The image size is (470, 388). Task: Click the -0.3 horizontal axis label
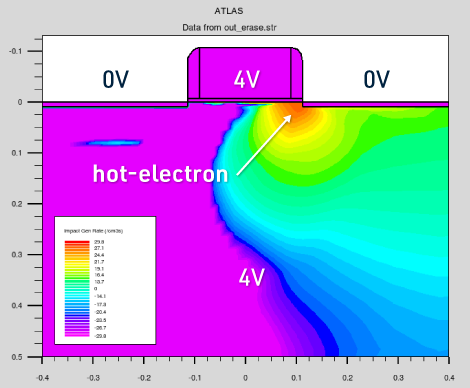pos(93,378)
